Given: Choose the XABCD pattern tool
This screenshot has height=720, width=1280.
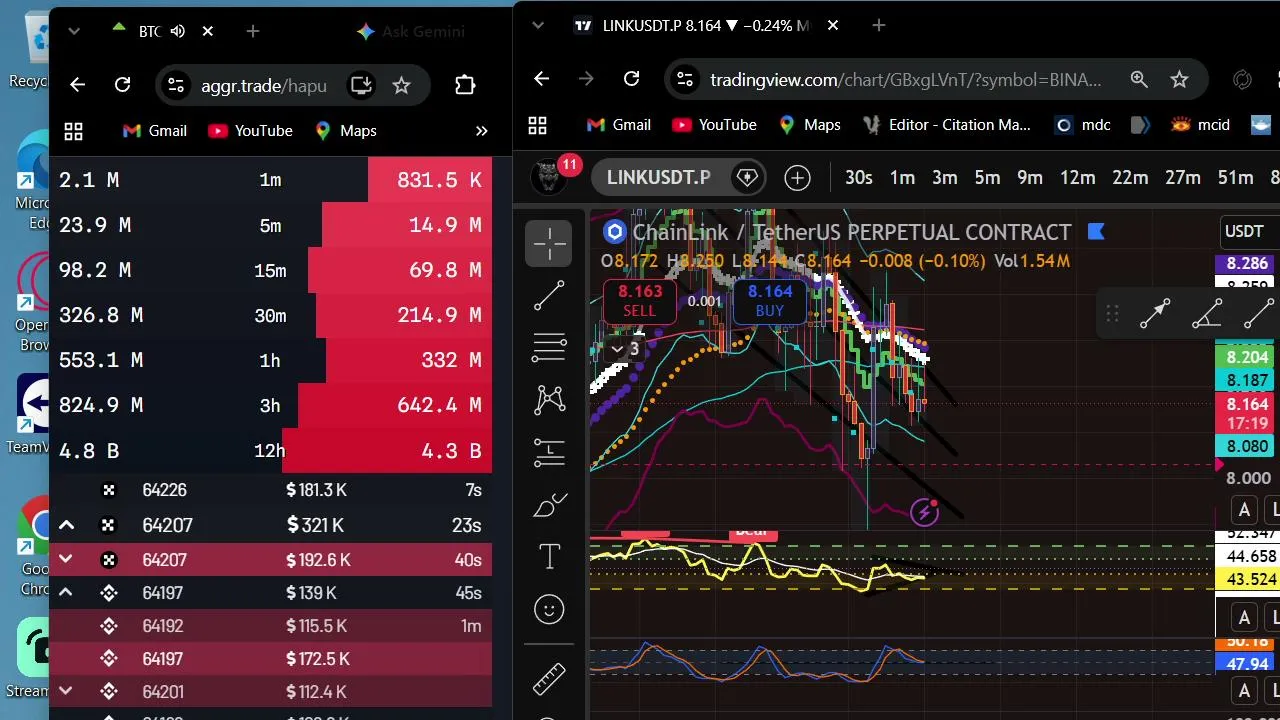Looking at the screenshot, I should [549, 400].
